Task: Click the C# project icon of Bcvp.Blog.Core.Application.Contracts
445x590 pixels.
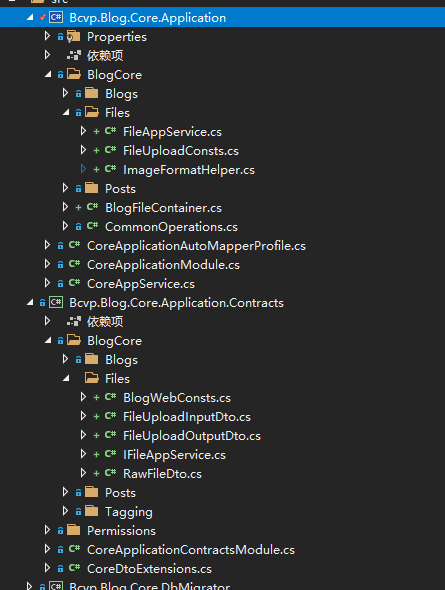Action: (56, 303)
